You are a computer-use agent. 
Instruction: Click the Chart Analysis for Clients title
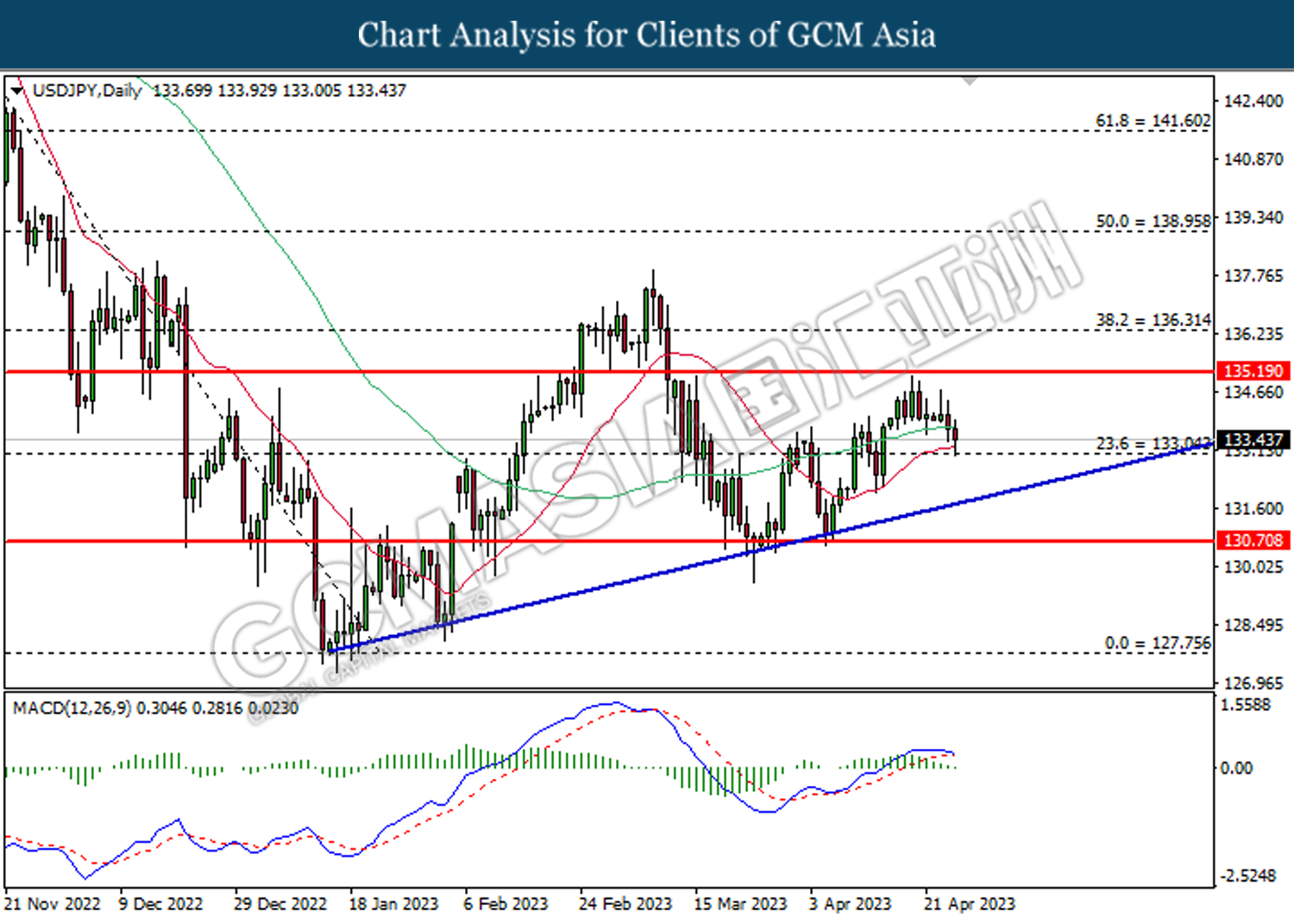[646, 35]
